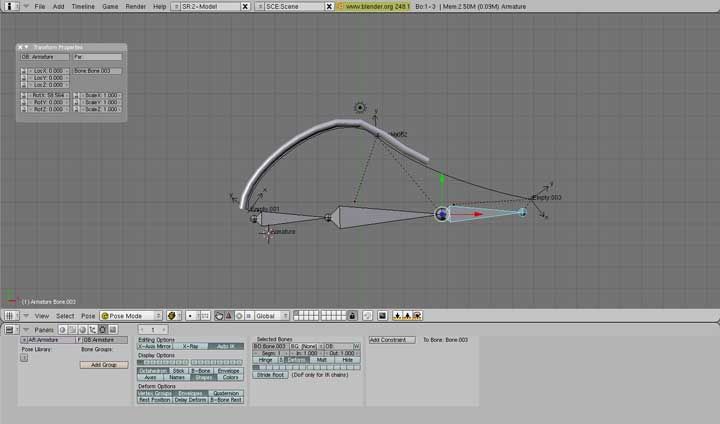
Task: Open the Render menu
Action: tap(135, 6)
